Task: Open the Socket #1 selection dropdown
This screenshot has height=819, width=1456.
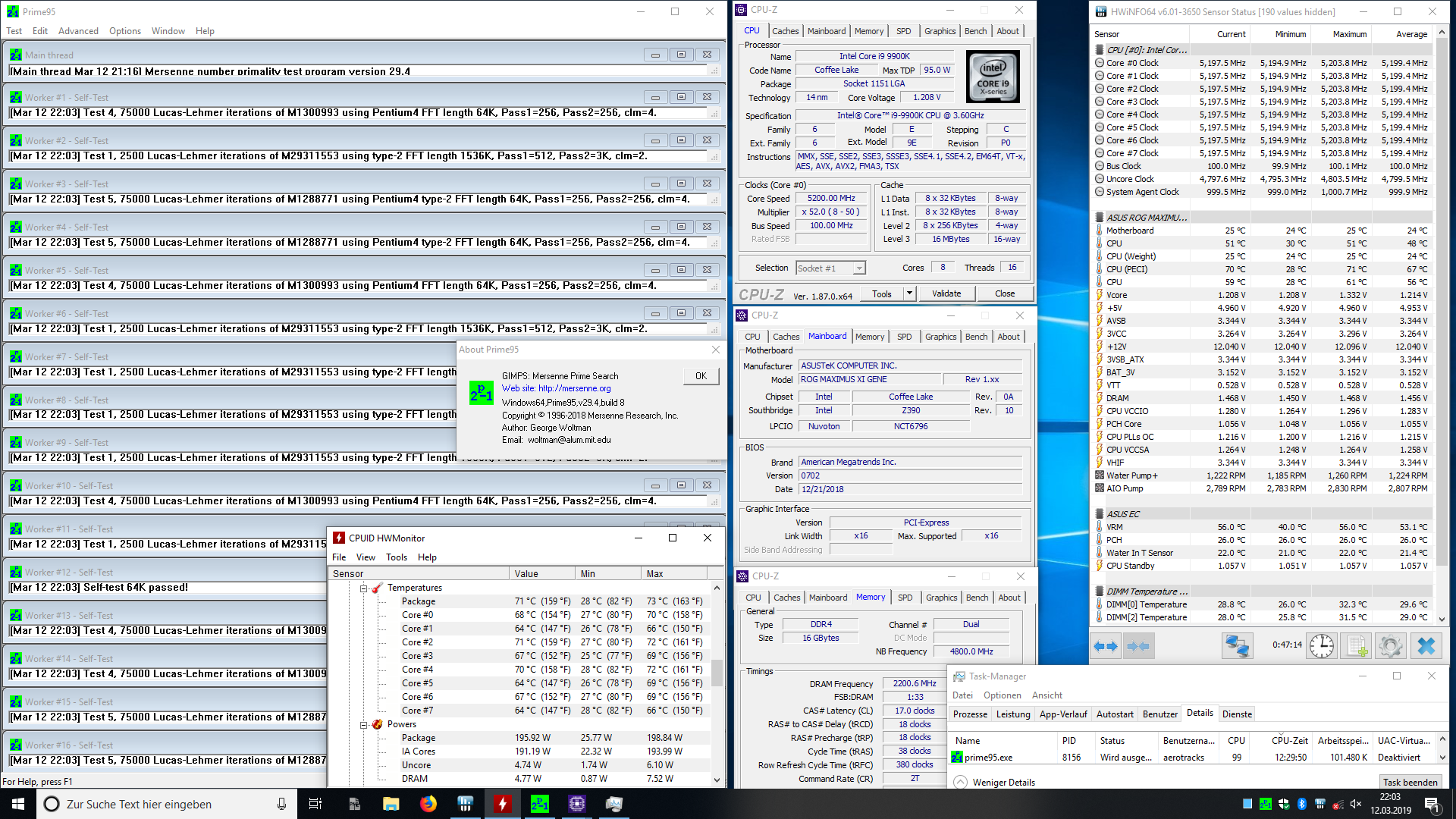Action: 858,268
